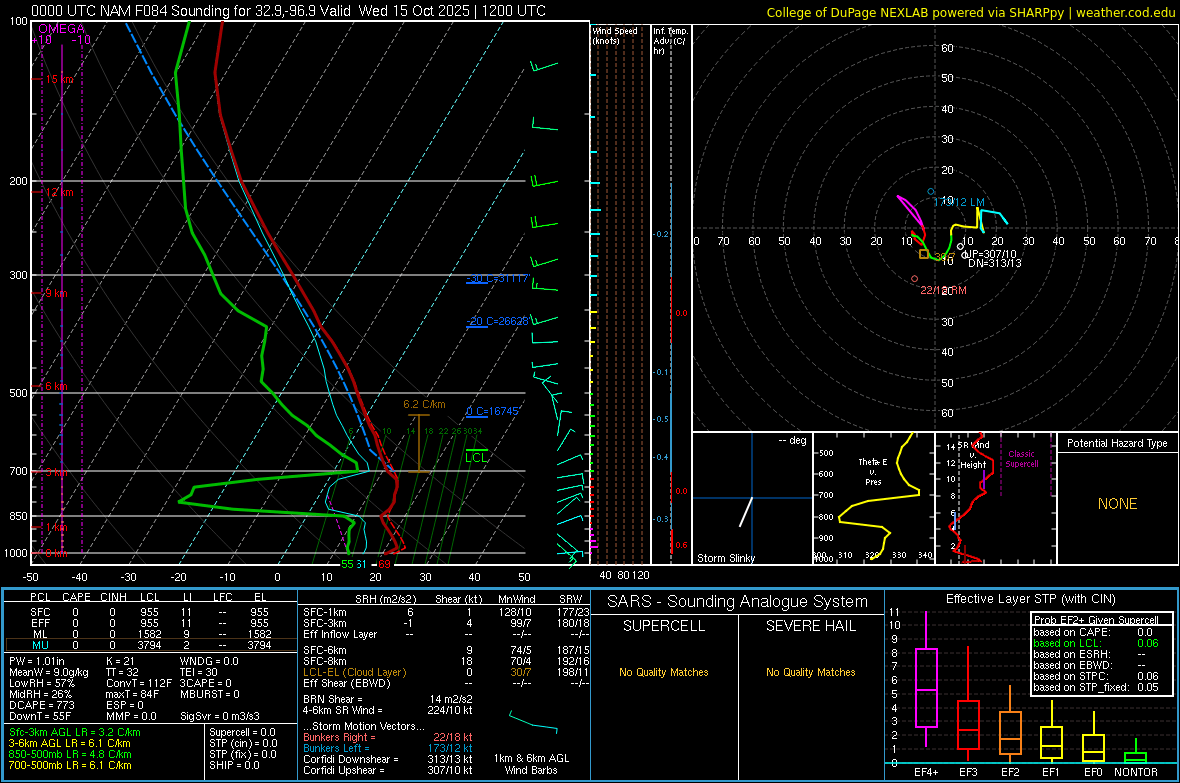The image size is (1180, 783).
Task: Click the Effective Layer STP (with CIN) title
Action: tap(1030, 599)
